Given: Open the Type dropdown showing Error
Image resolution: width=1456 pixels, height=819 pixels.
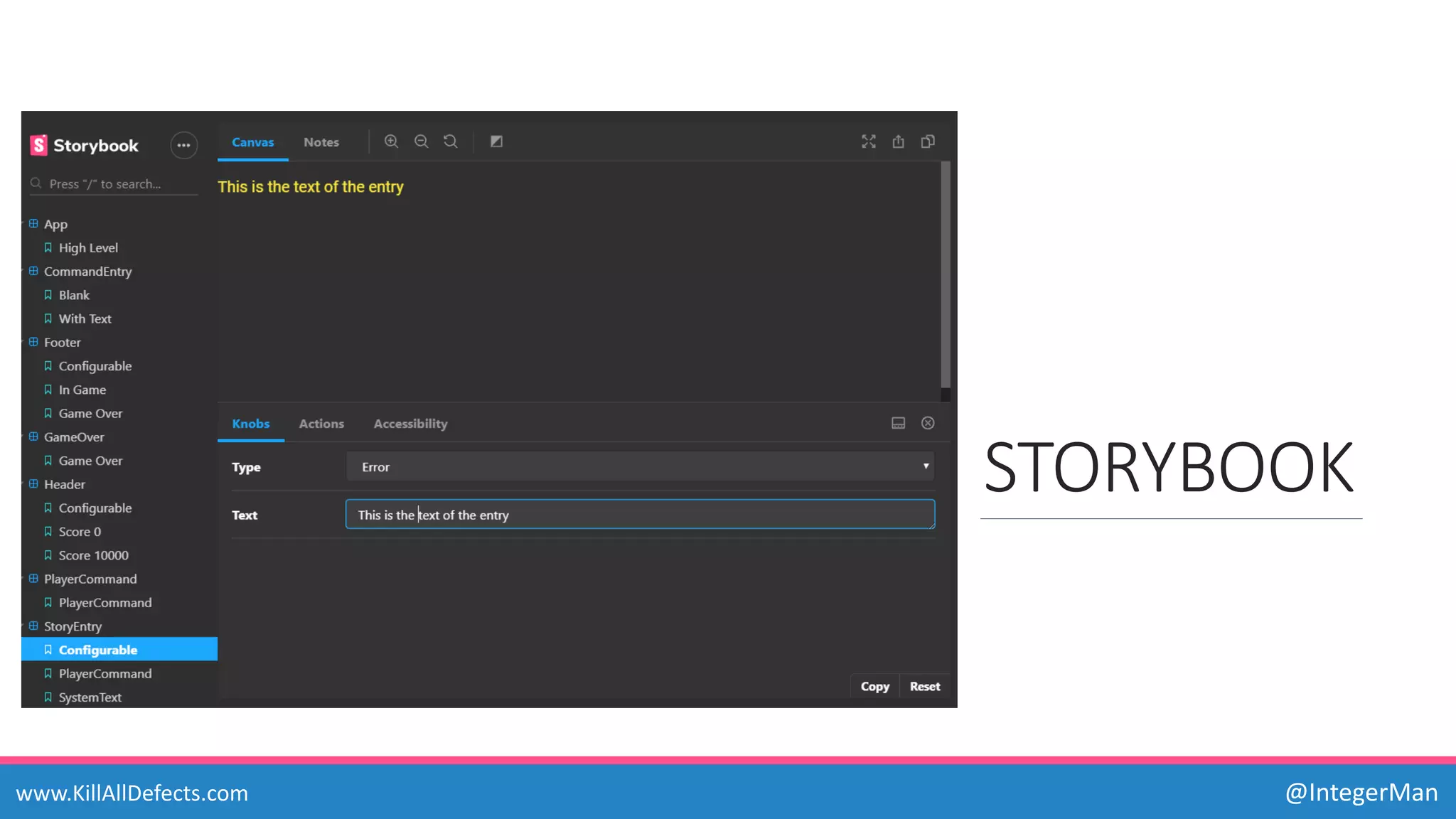Looking at the screenshot, I should tap(640, 466).
